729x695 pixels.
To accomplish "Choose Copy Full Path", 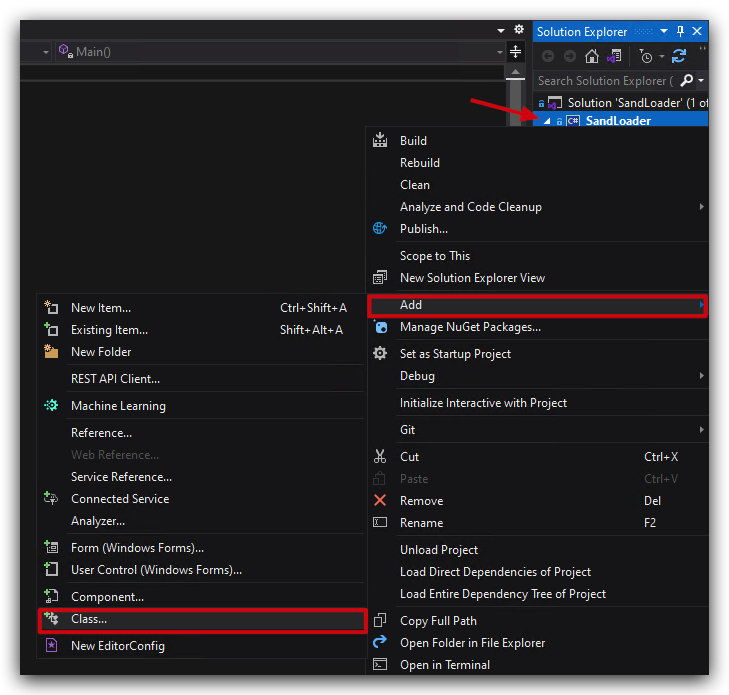I will pos(537,621).
